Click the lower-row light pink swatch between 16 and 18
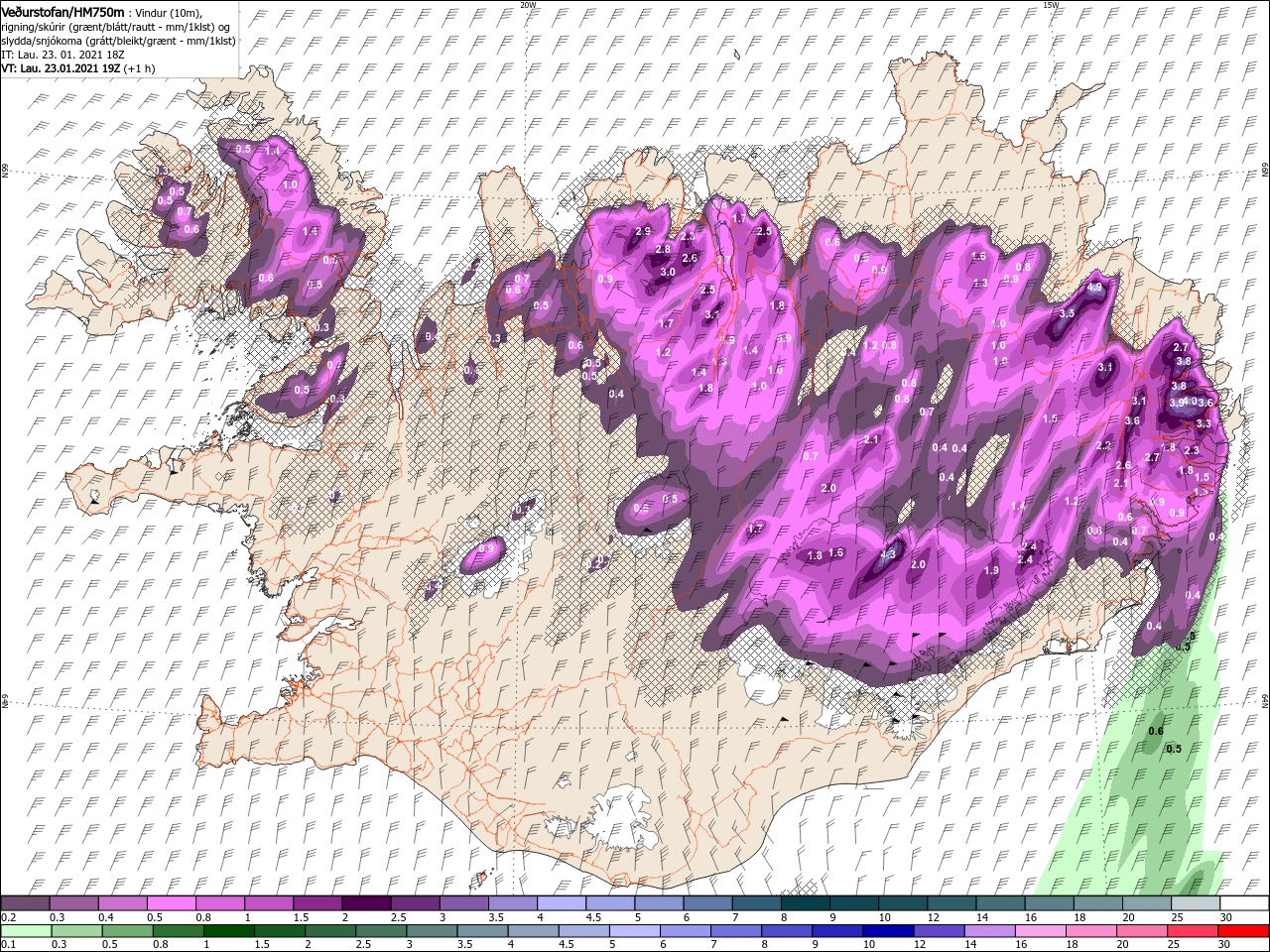 [x=1041, y=931]
